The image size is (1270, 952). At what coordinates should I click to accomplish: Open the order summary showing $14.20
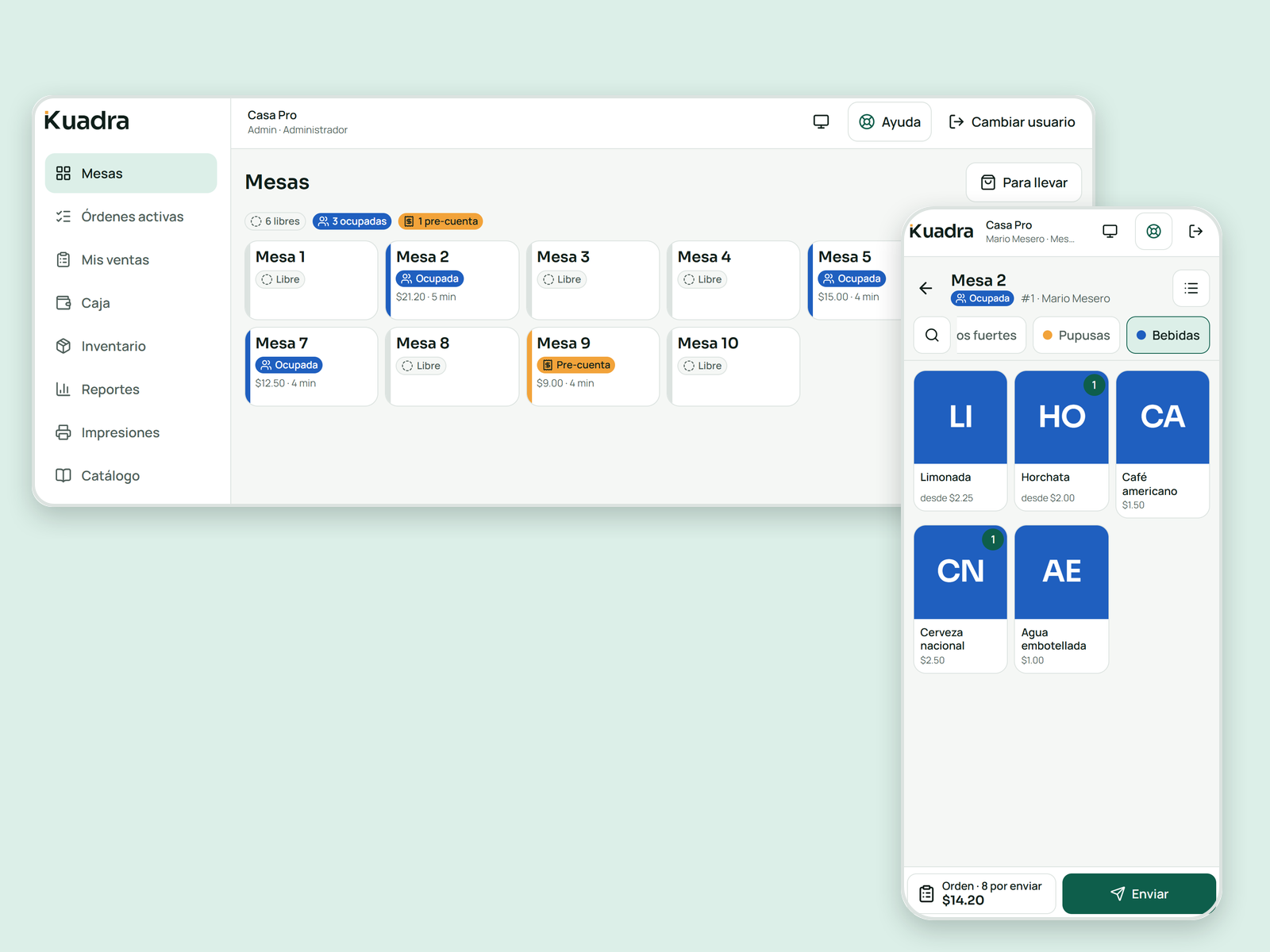click(x=981, y=894)
